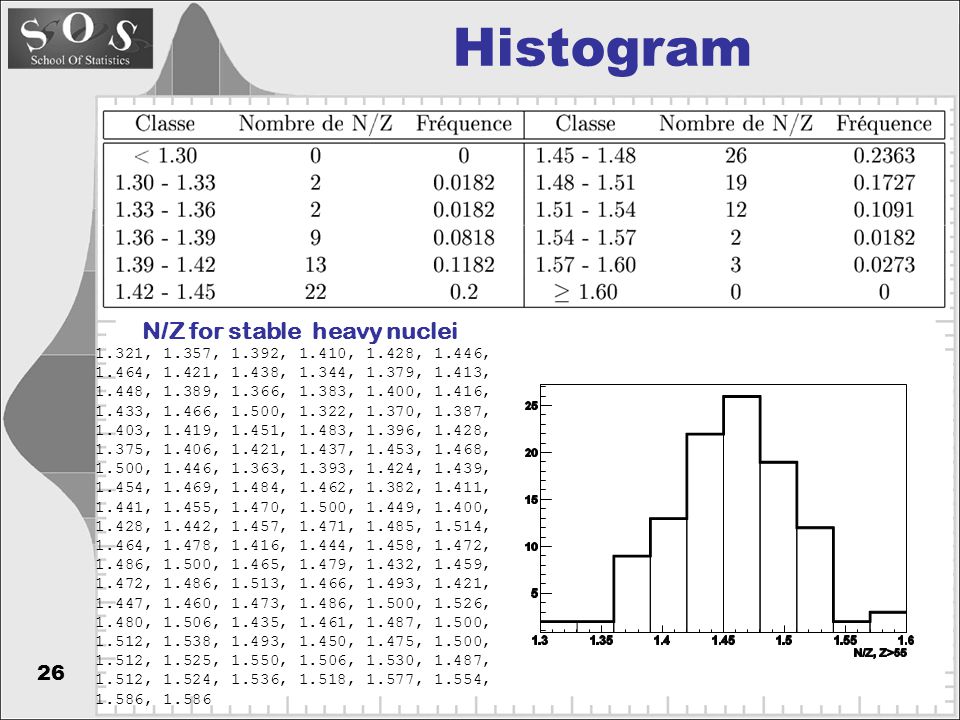Click data value 1.554
The height and width of the screenshot is (720, 960).
(x=460, y=680)
